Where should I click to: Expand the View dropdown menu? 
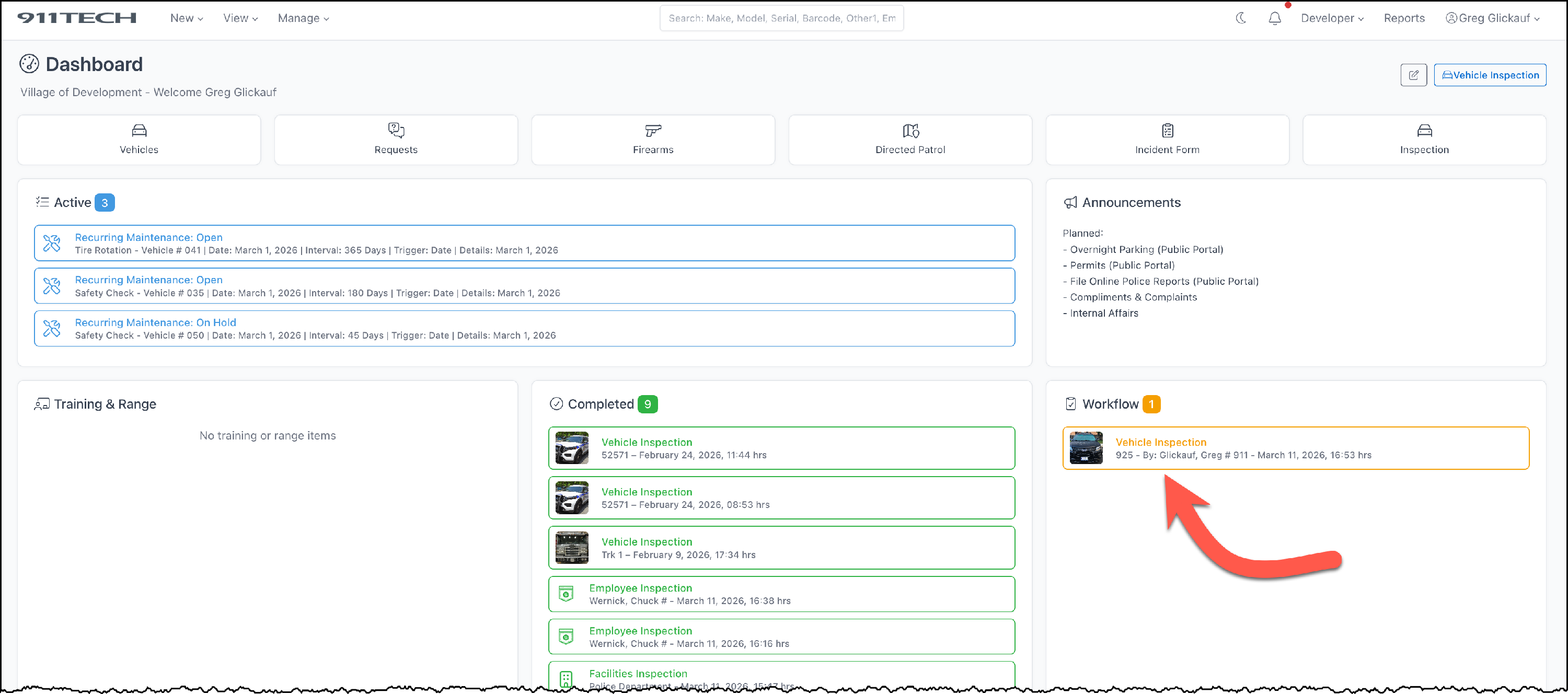point(240,18)
